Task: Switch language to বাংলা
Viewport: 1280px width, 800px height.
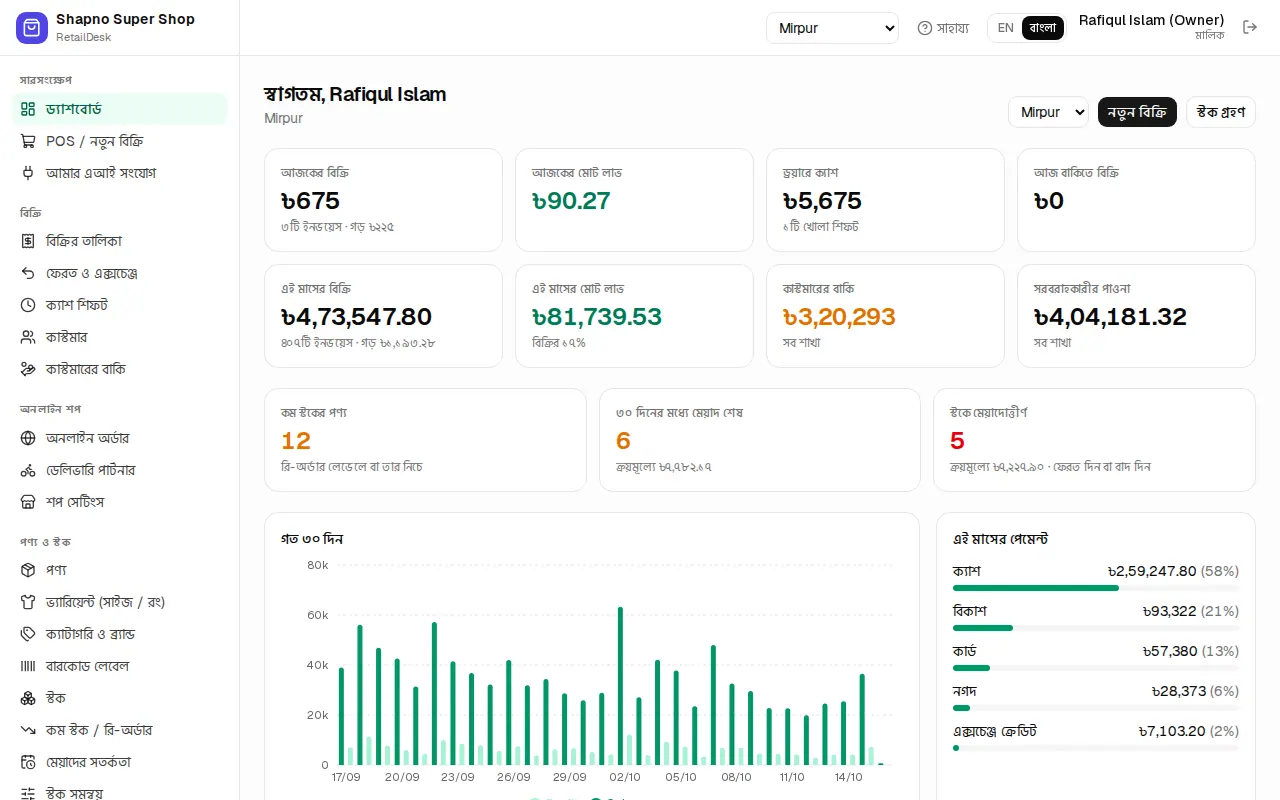Action: click(x=1042, y=28)
